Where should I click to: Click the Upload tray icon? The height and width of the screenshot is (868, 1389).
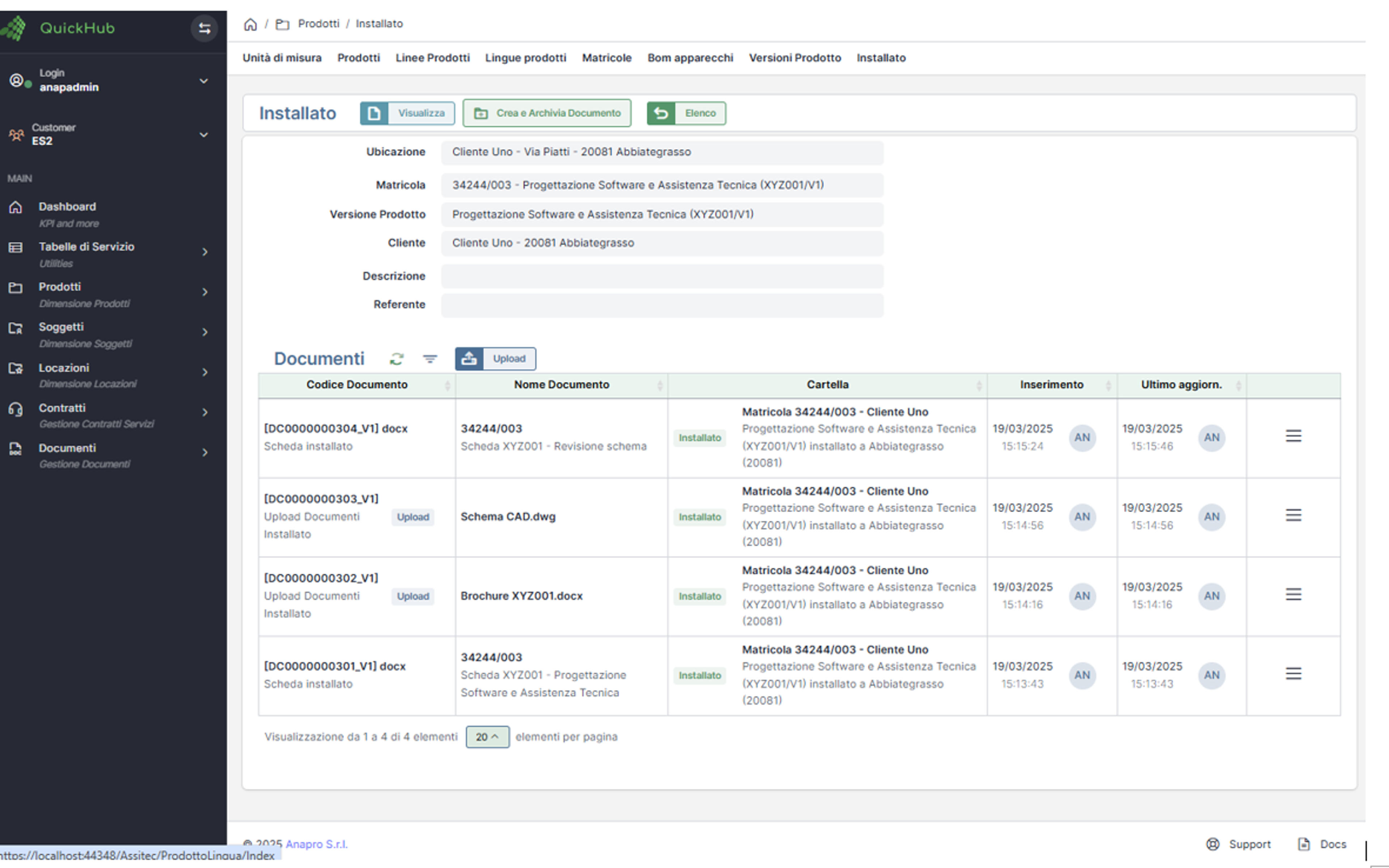[470, 358]
